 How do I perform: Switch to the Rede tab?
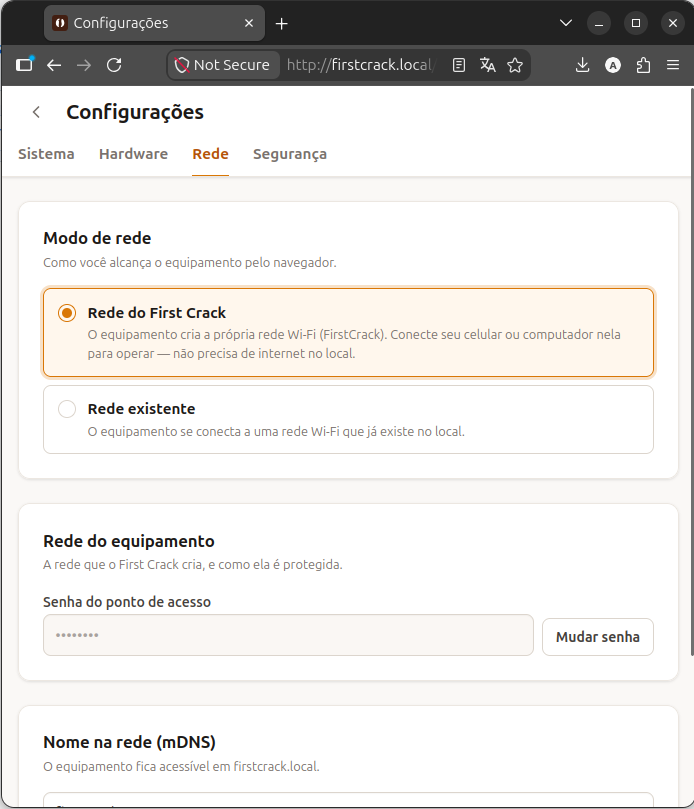pyautogui.click(x=211, y=154)
